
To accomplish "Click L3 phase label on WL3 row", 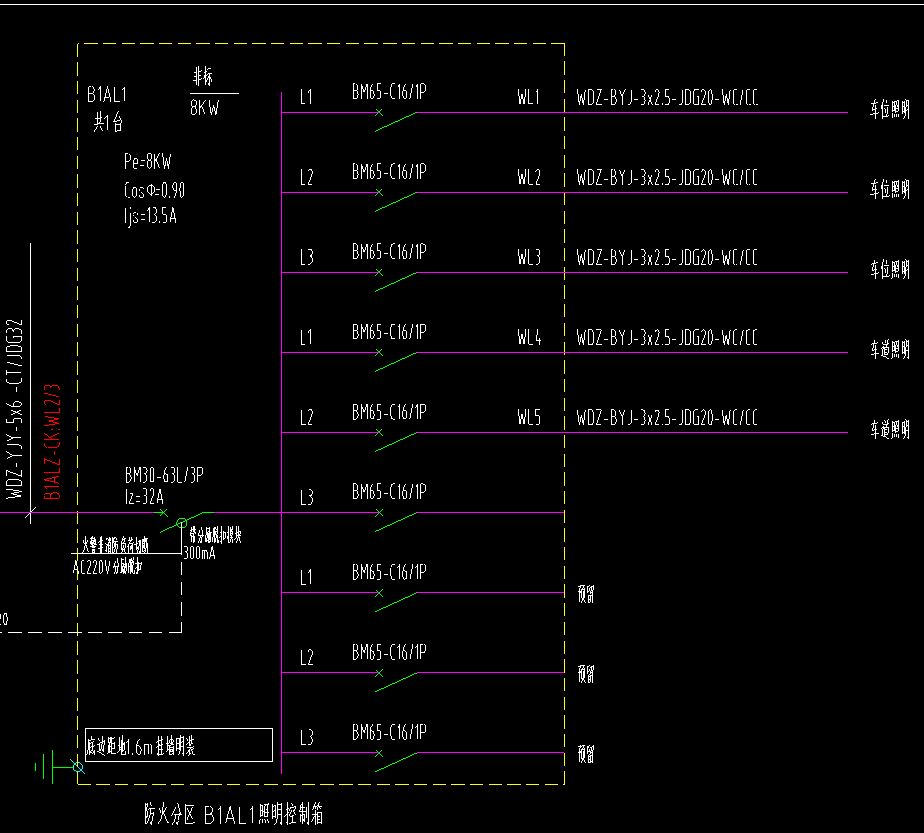I will [x=306, y=257].
